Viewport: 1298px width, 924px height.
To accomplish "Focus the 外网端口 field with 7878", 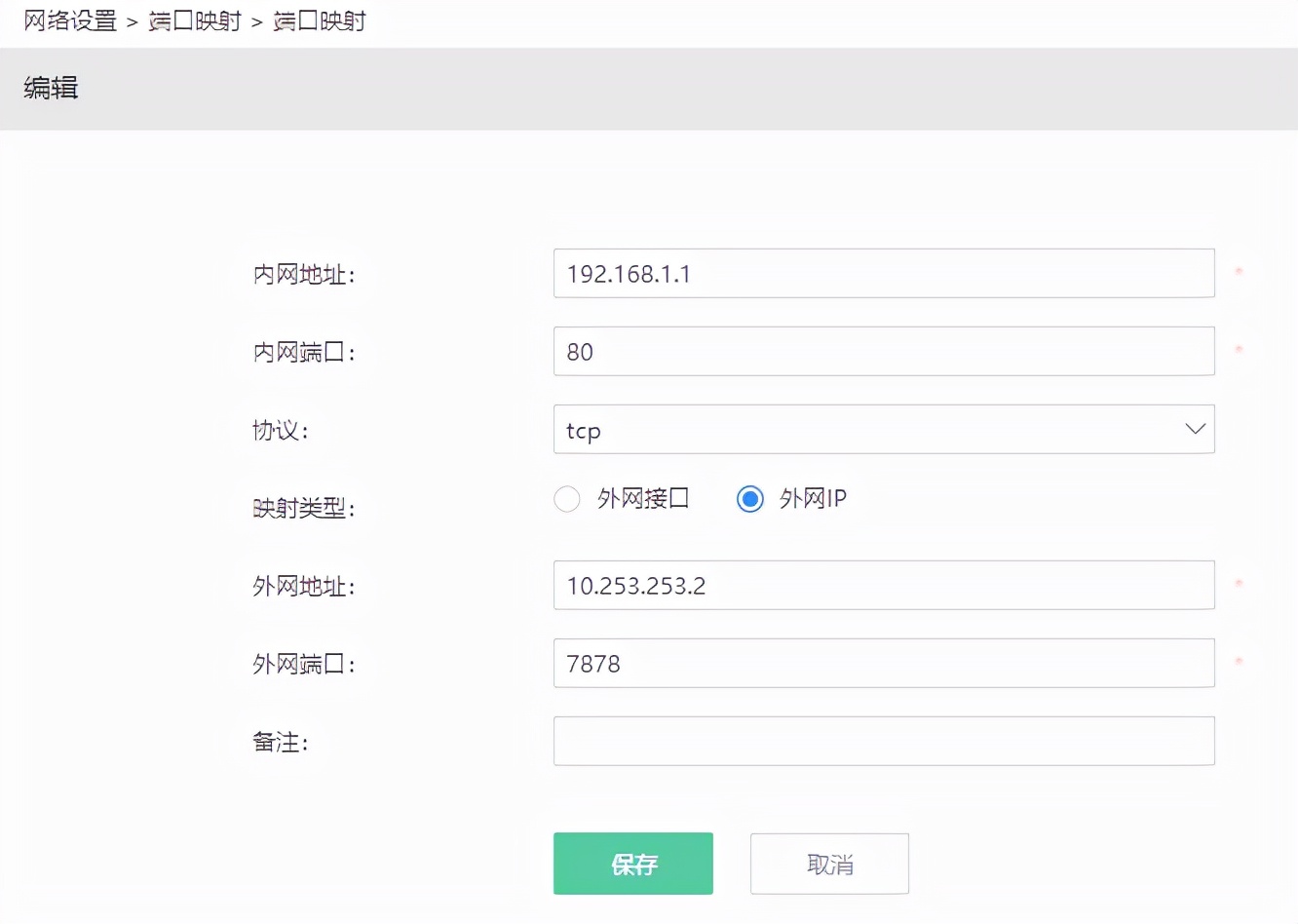I will click(x=884, y=663).
